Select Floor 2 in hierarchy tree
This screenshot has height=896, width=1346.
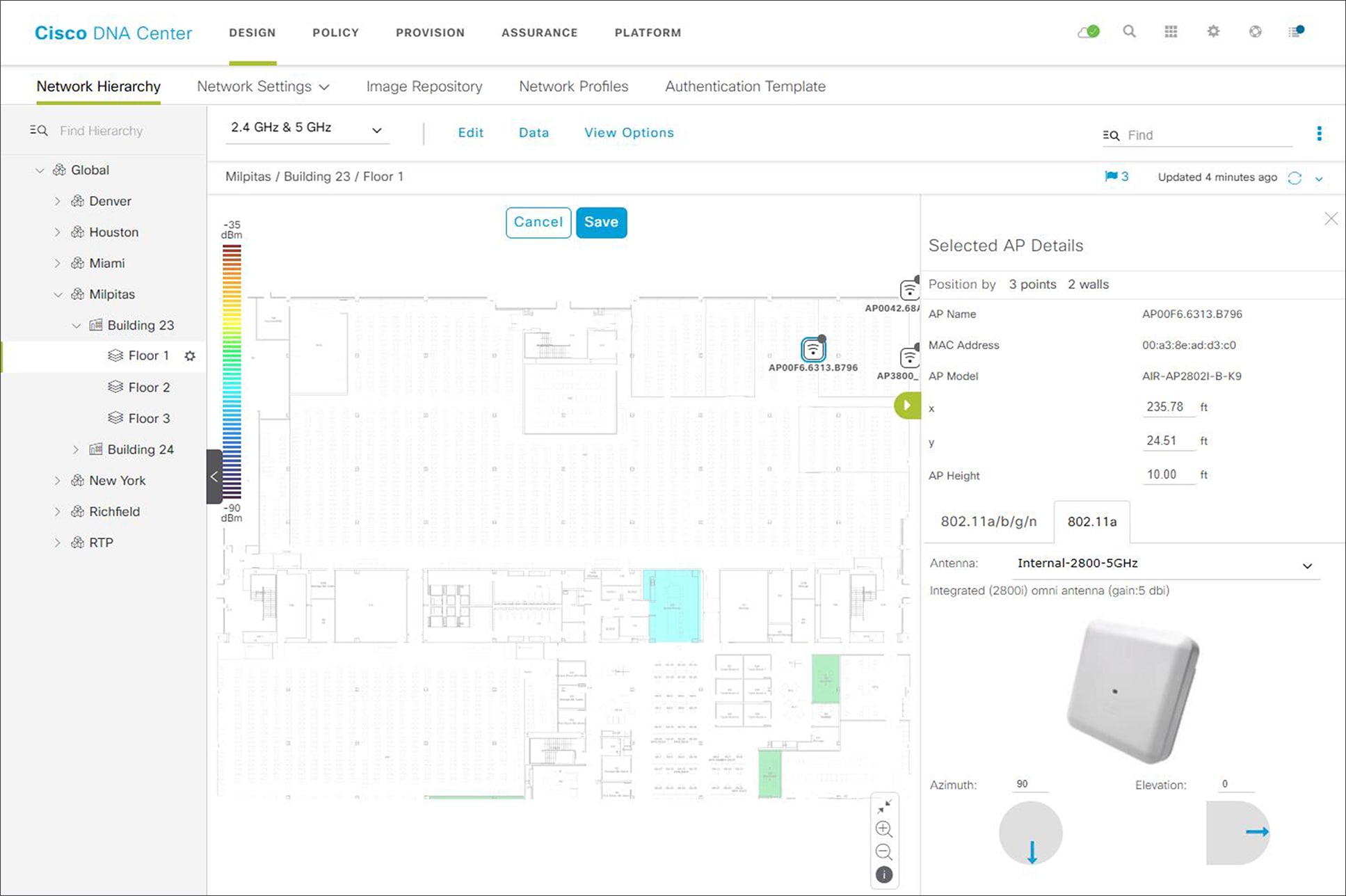pos(150,387)
